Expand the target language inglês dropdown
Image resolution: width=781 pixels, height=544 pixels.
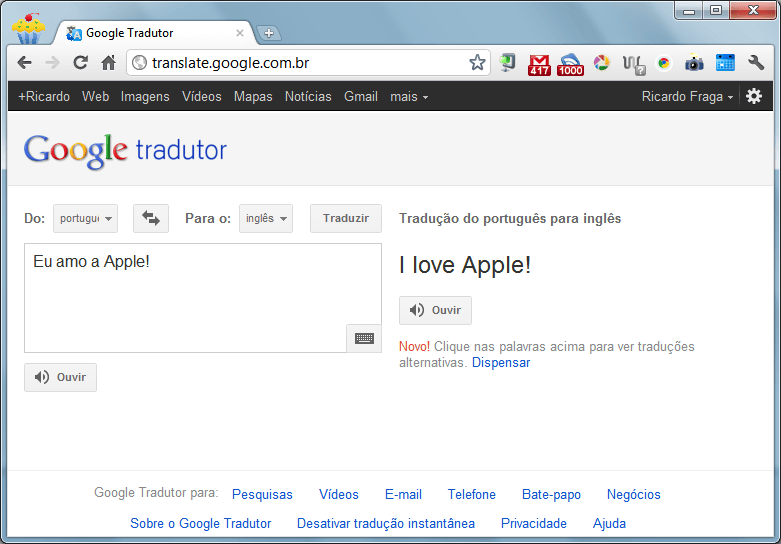pyautogui.click(x=266, y=218)
